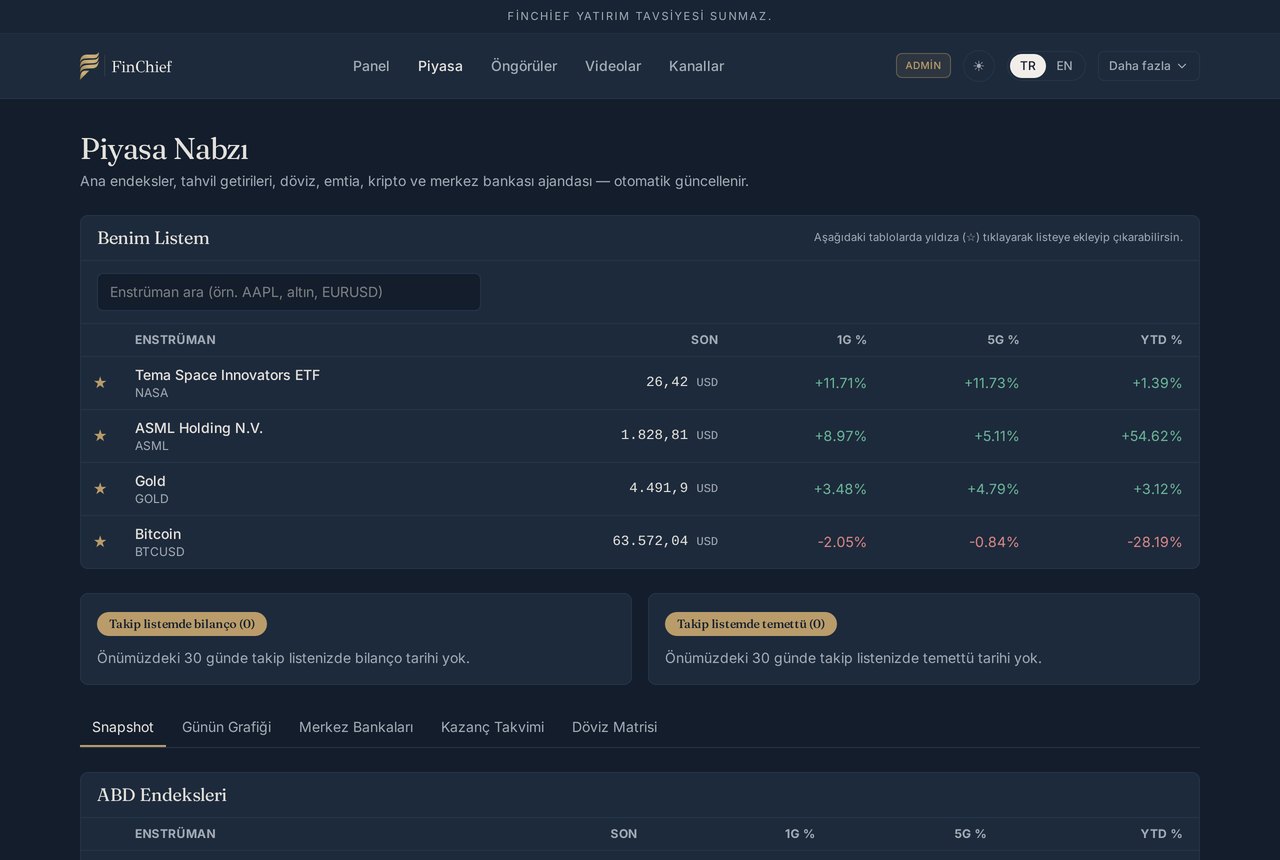Open the Panel nav item
Image resolution: width=1280 pixels, height=860 pixels.
click(x=371, y=66)
